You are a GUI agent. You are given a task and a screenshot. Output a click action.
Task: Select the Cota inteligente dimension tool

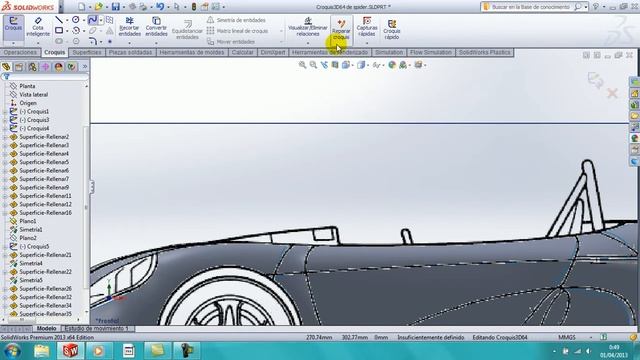[x=38, y=27]
